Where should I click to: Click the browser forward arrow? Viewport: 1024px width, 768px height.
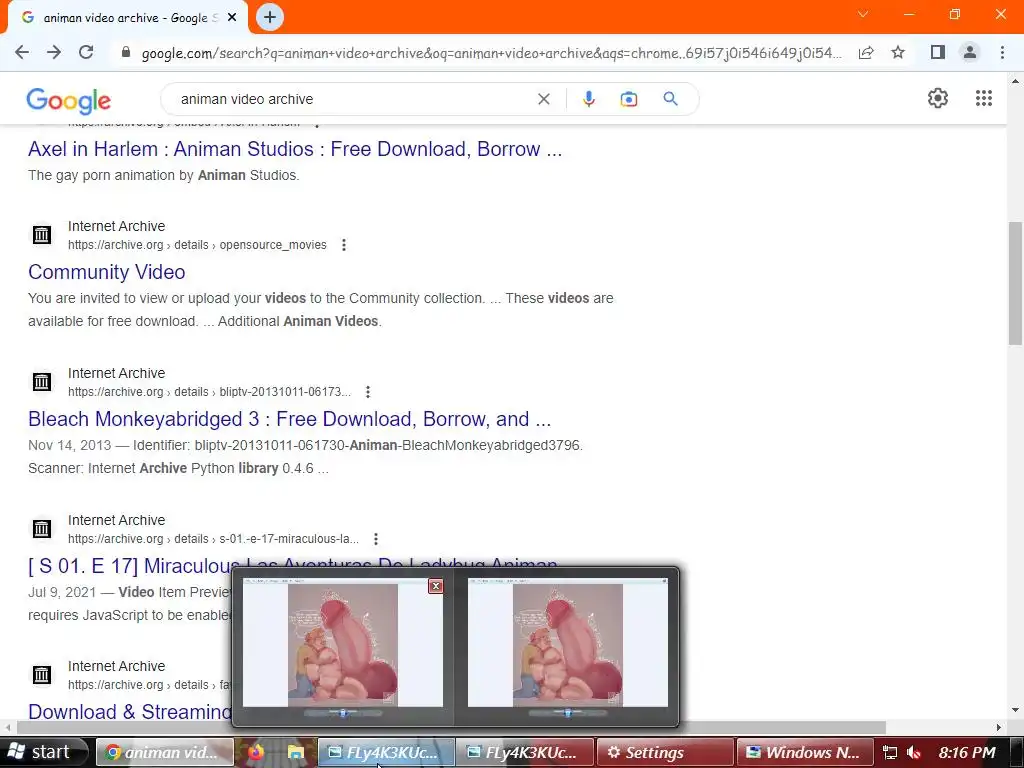click(x=54, y=52)
